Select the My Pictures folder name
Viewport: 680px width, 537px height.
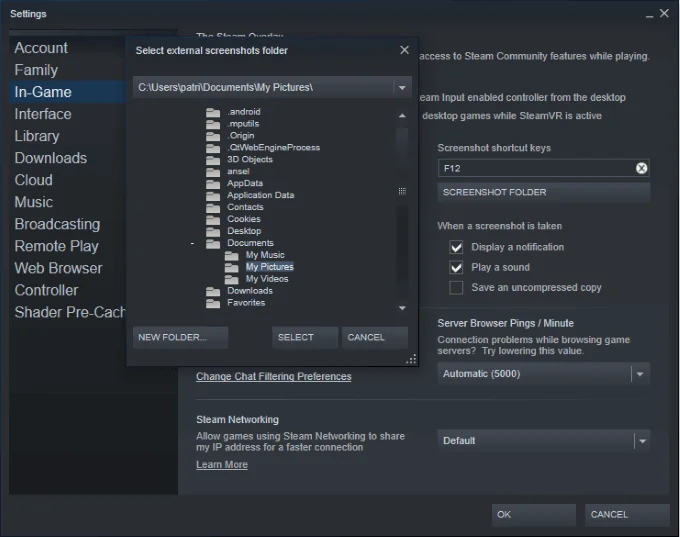click(x=270, y=267)
